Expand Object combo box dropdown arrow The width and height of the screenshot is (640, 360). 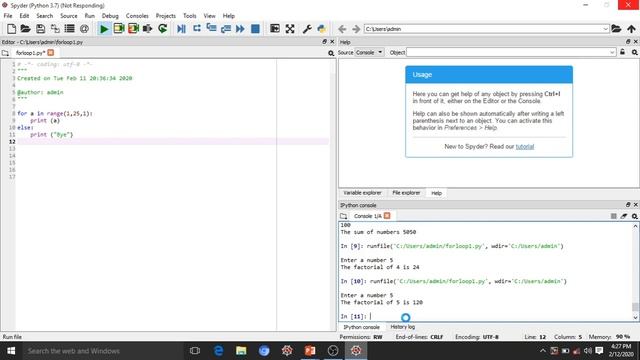coord(612,52)
